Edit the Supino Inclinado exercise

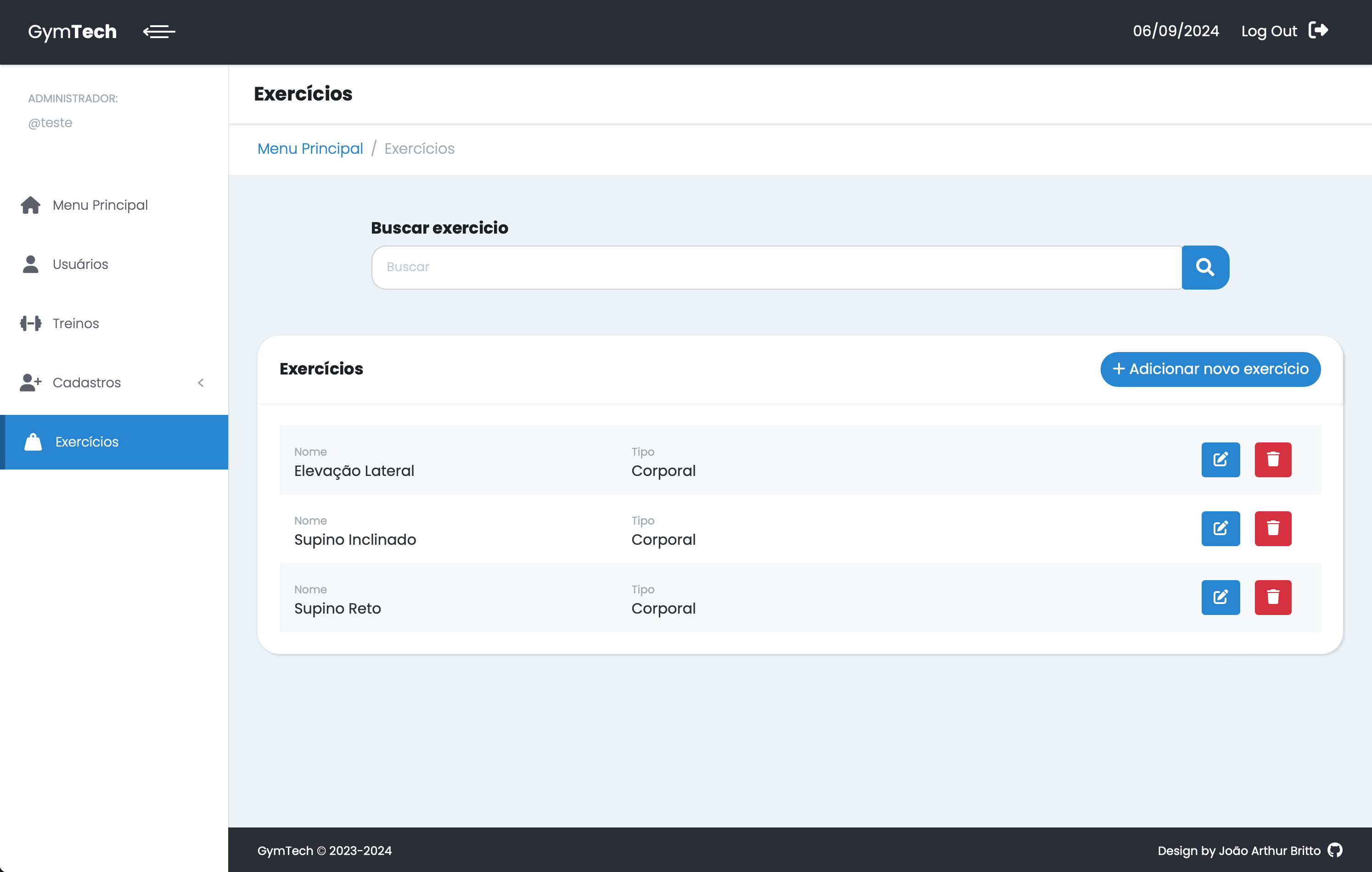coord(1220,528)
